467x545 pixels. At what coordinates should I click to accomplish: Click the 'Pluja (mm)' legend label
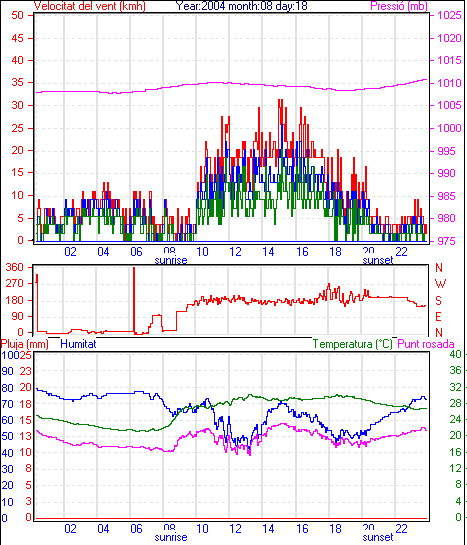pos(25,344)
